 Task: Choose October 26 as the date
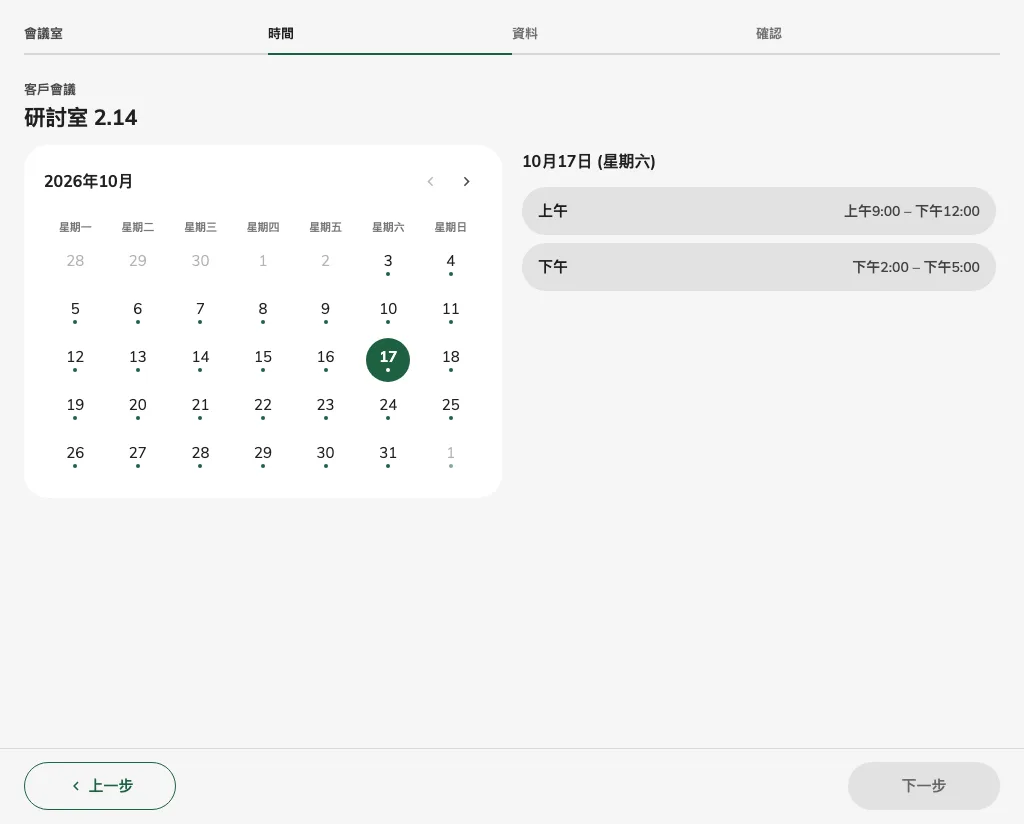point(75,456)
